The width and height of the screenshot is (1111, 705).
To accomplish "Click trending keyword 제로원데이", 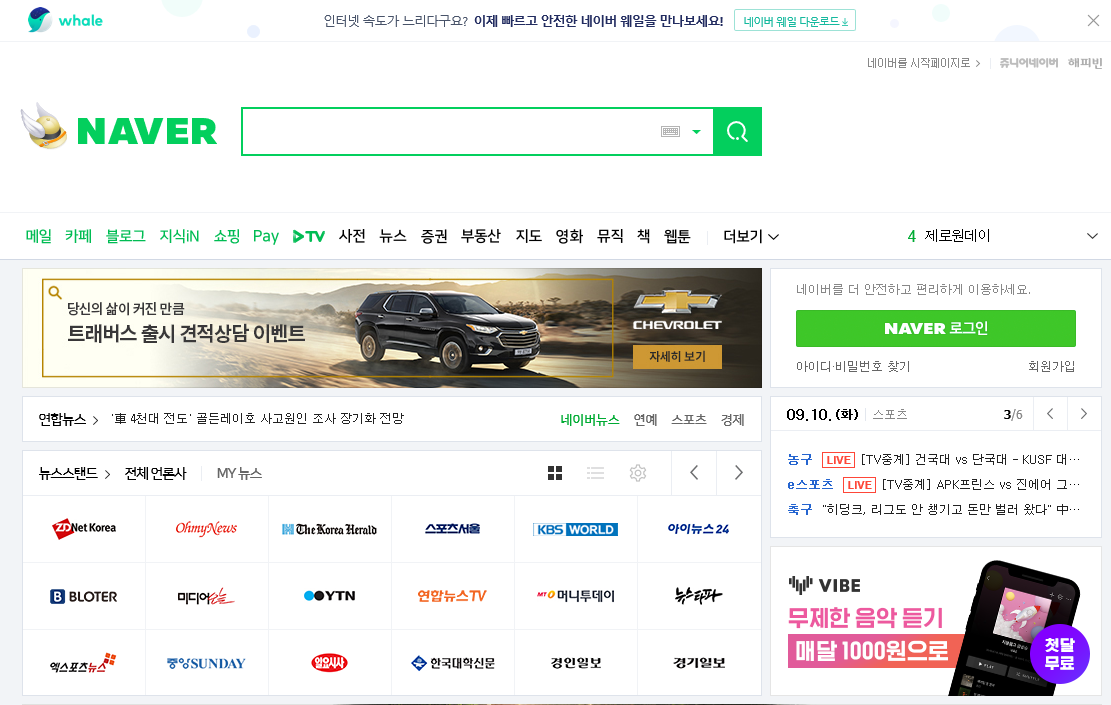I will click(957, 236).
